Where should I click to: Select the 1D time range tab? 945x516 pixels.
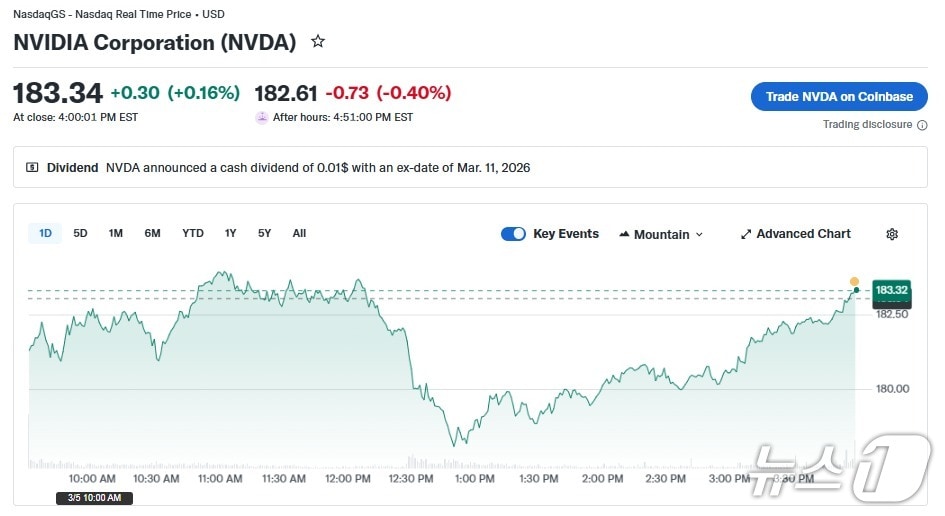pyautogui.click(x=45, y=233)
